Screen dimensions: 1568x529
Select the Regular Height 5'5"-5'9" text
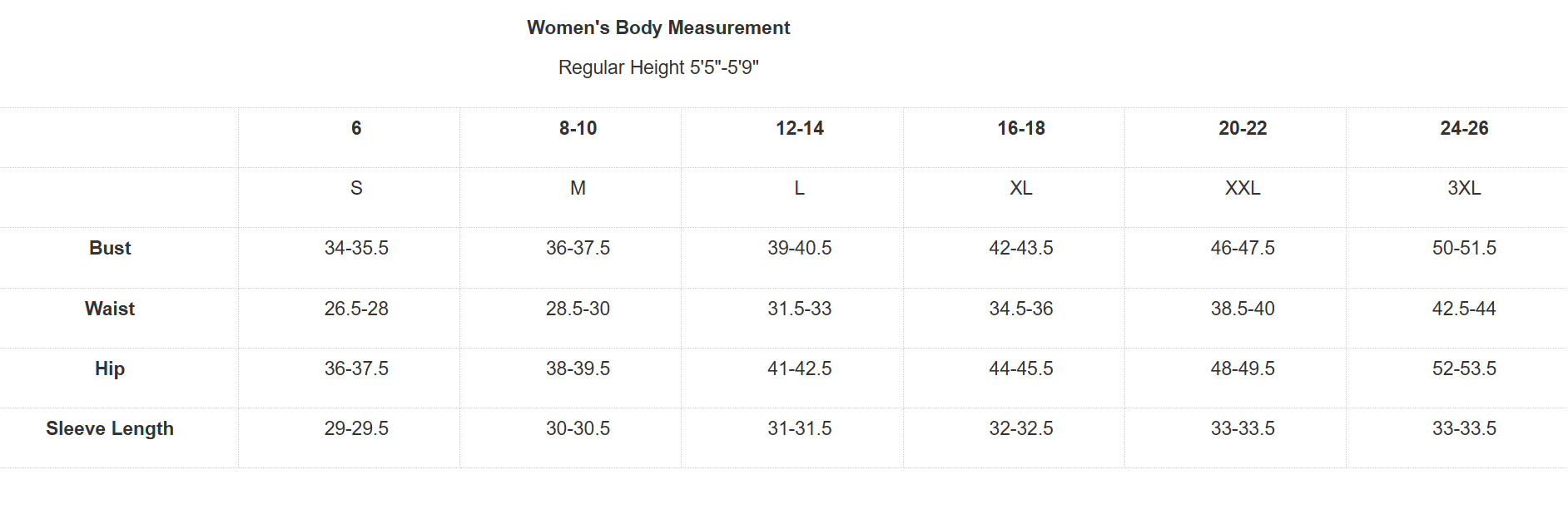pos(658,67)
